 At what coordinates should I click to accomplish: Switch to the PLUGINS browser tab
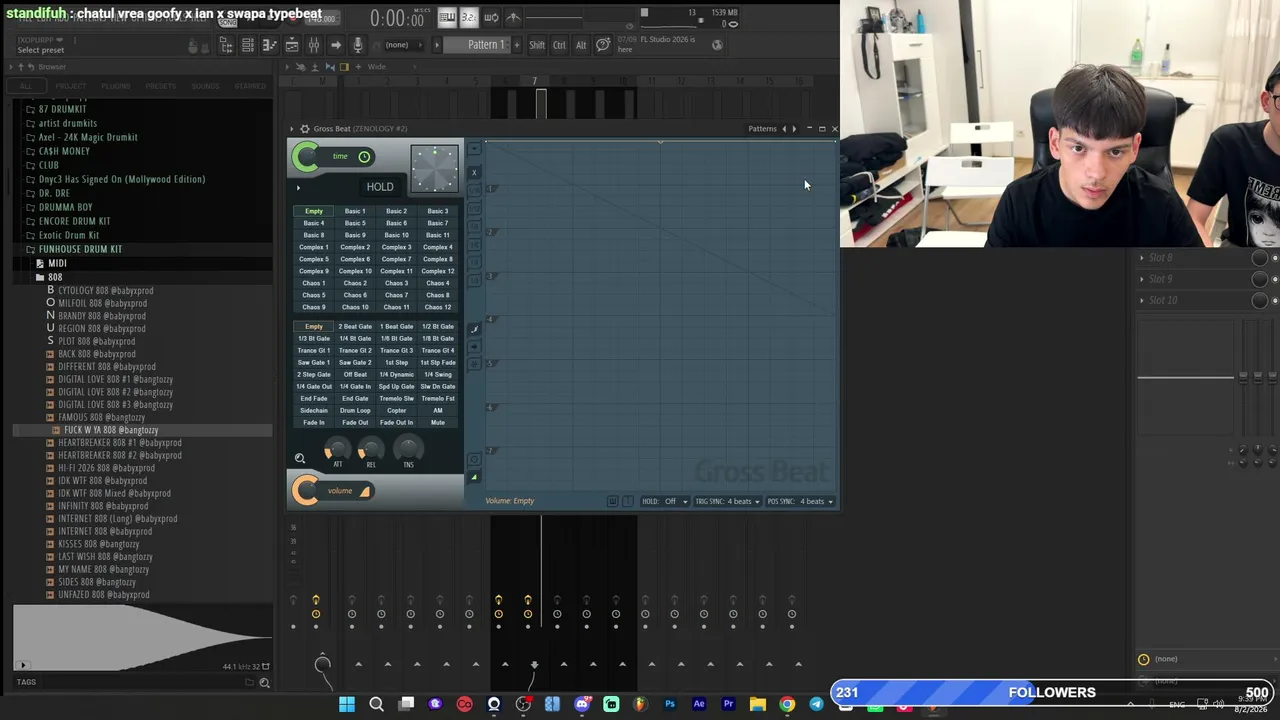tap(116, 86)
